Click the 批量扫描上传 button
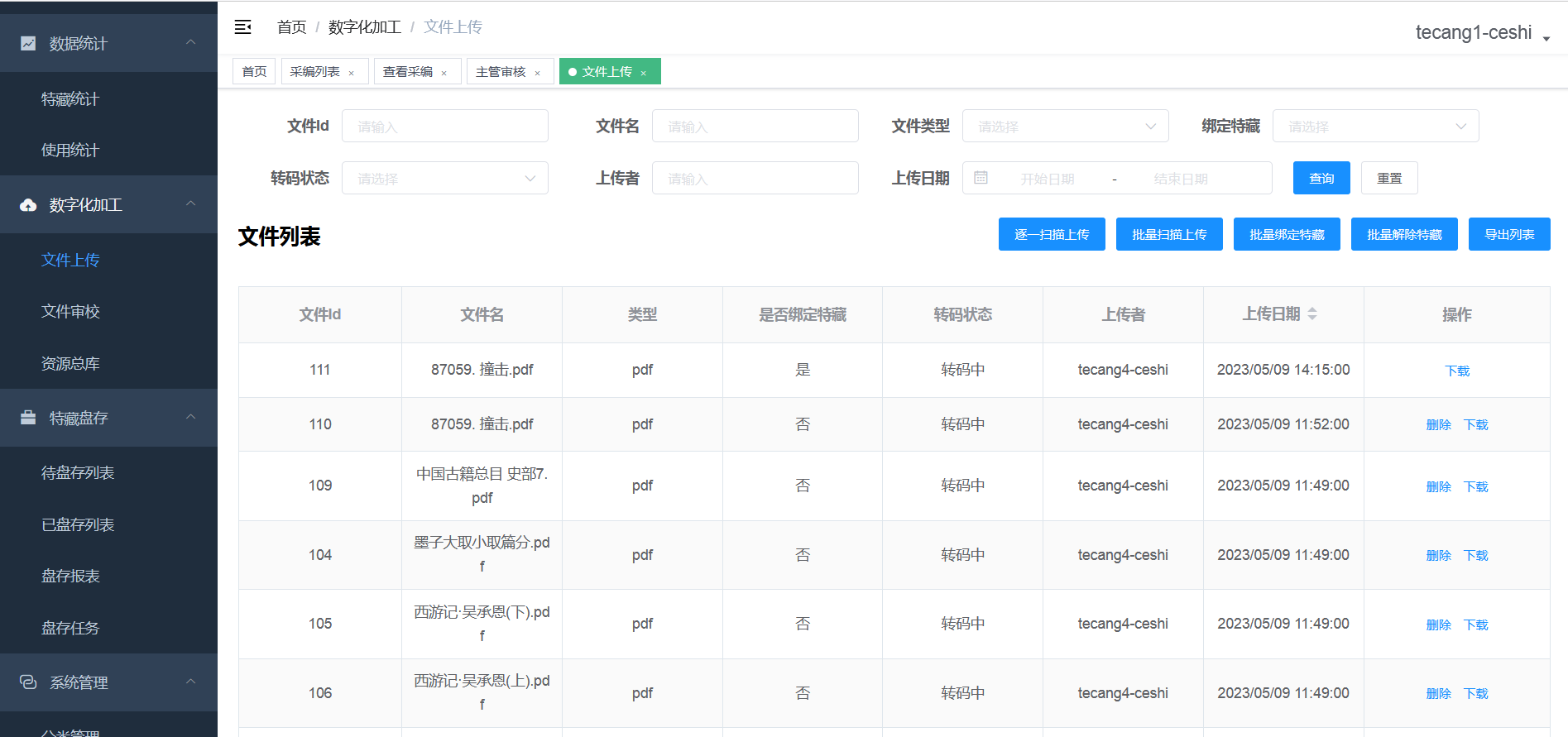This screenshot has height=737, width=1568. click(x=1169, y=234)
